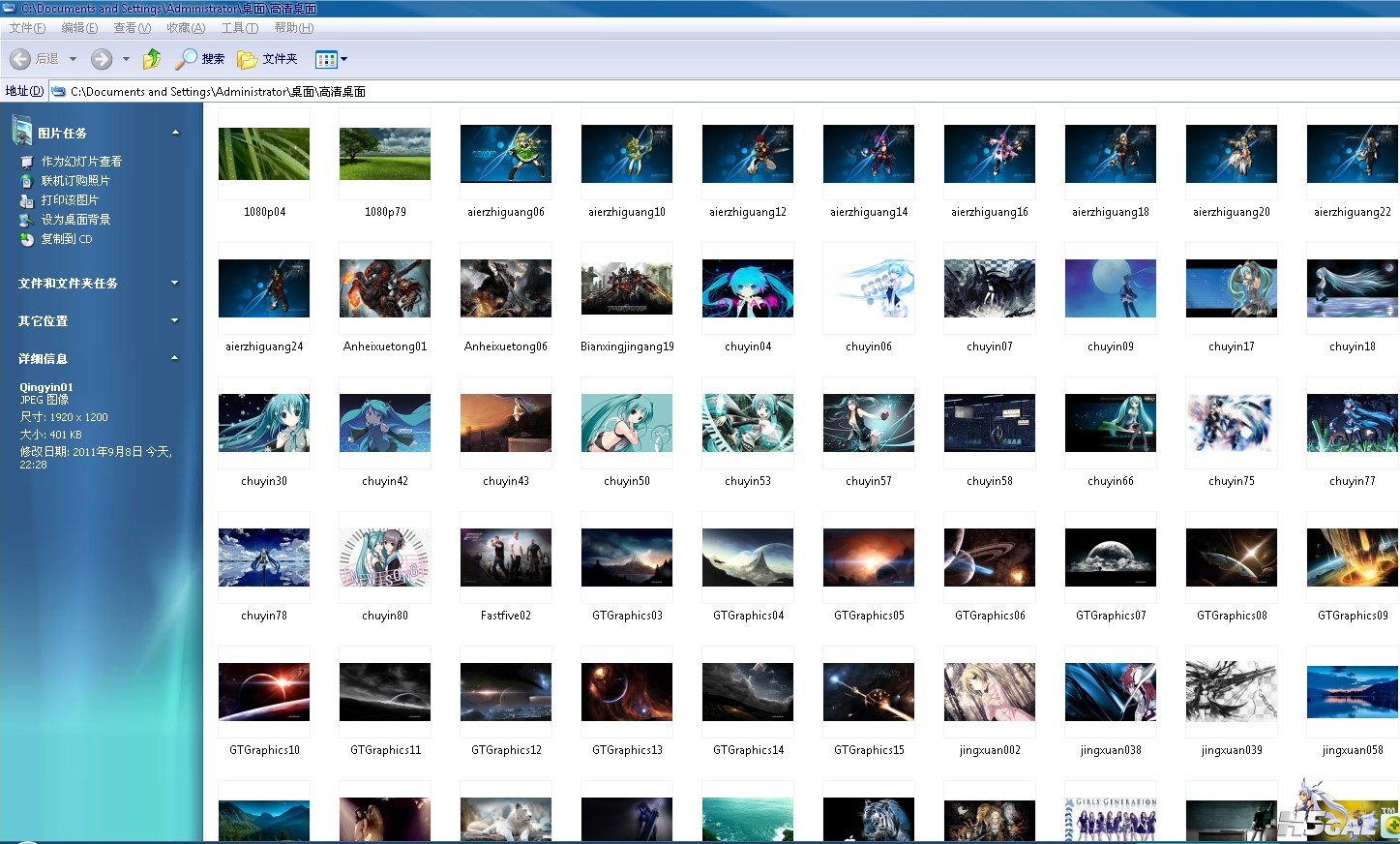This screenshot has width=1400, height=844.
Task: Select the chuyin78 thumbnail
Action: tap(264, 558)
